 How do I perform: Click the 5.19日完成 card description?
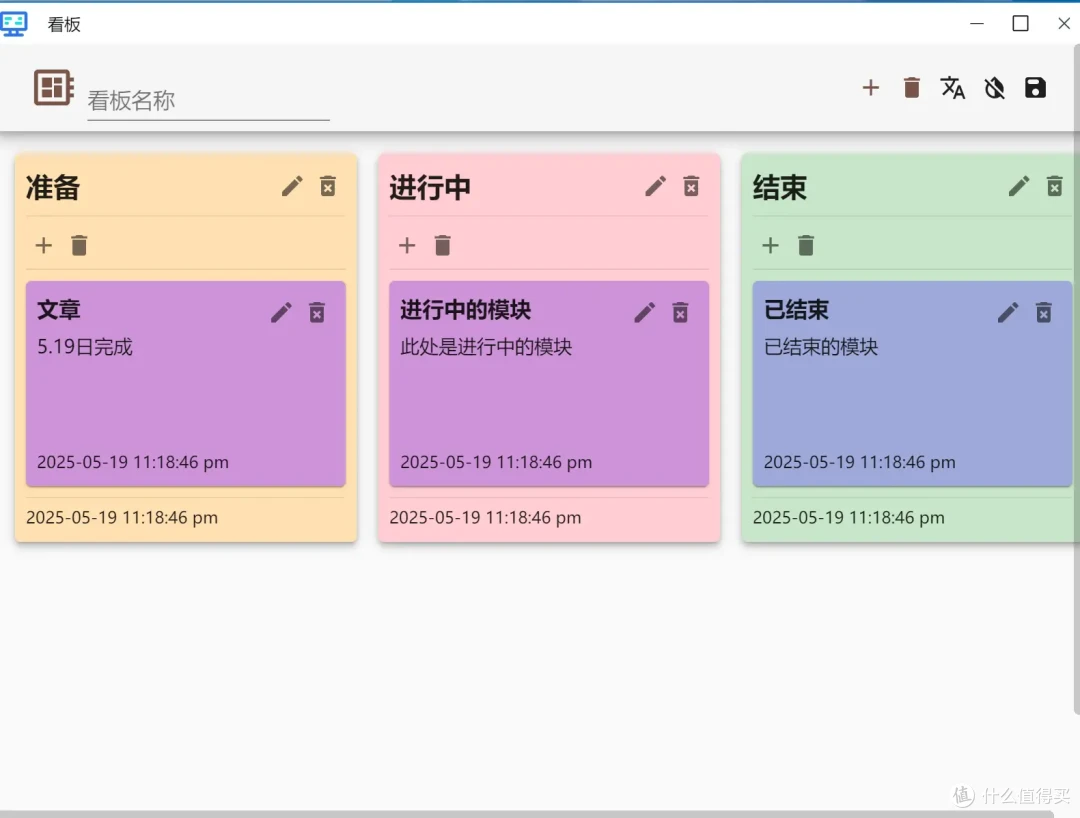click(84, 346)
